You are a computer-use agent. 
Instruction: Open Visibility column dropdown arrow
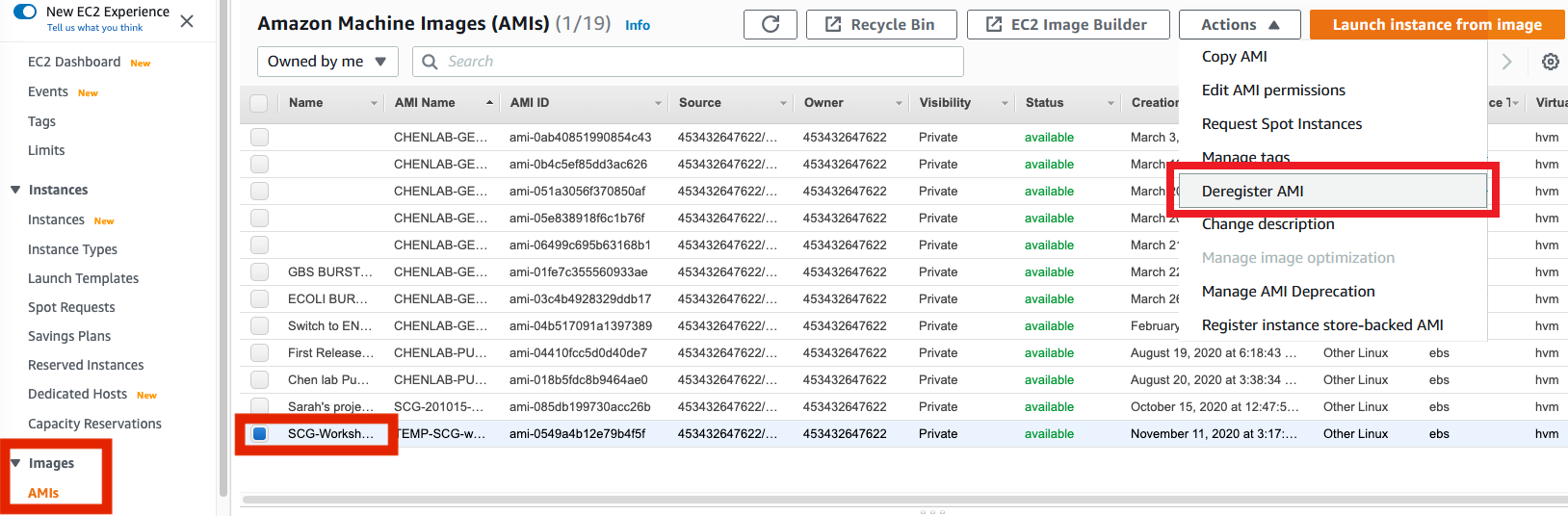[x=1005, y=103]
